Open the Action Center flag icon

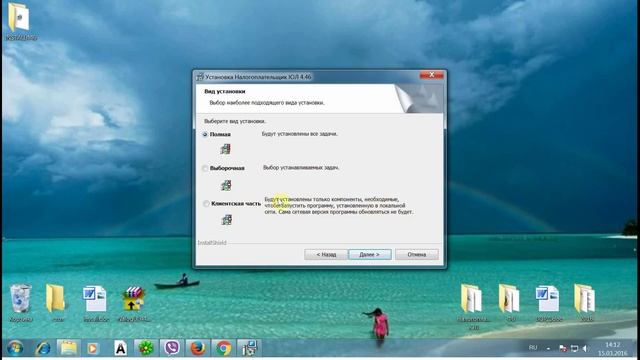coord(563,348)
